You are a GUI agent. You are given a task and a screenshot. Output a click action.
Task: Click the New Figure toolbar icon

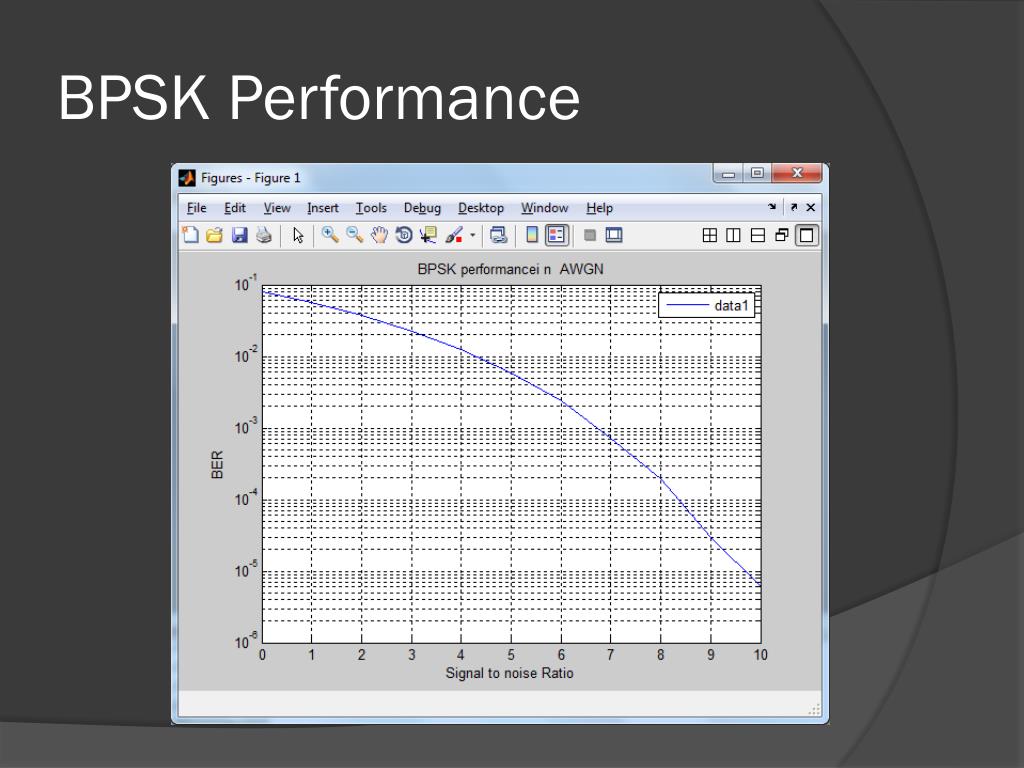[190, 234]
